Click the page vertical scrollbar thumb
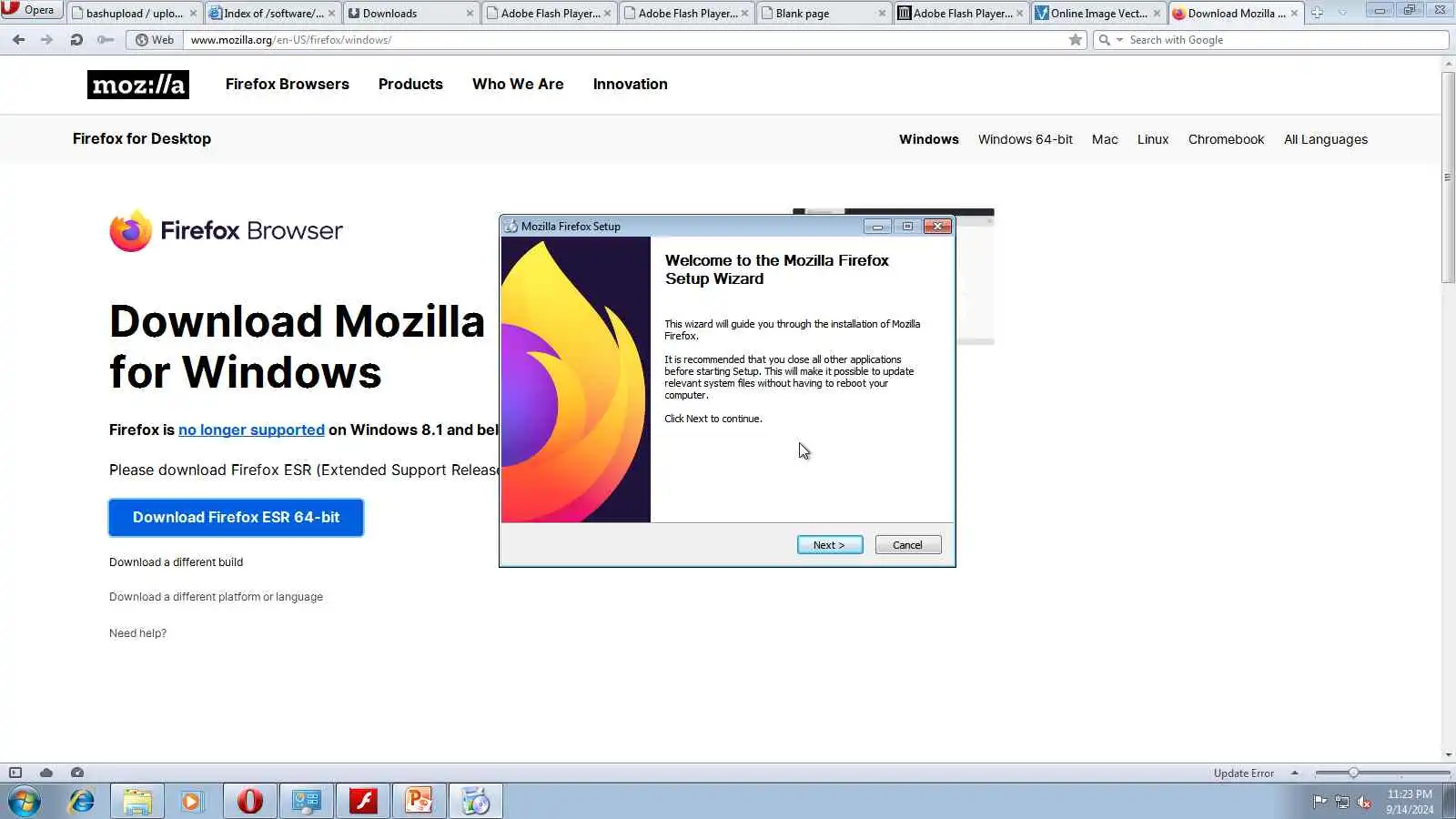 (1448, 177)
